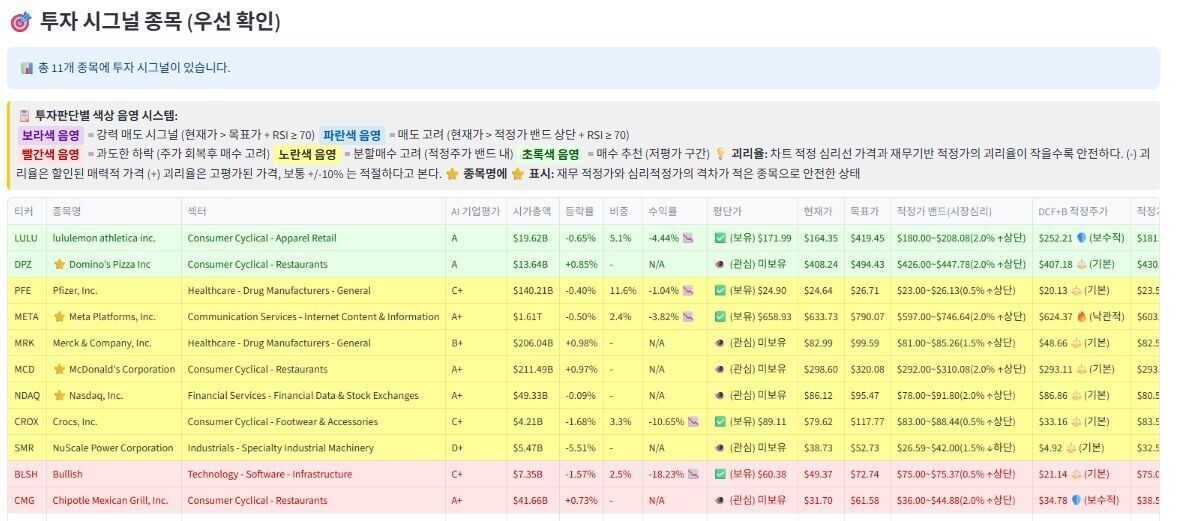Click the green check icon in the BLSH row
The width and height of the screenshot is (1203, 521).
(x=720, y=474)
